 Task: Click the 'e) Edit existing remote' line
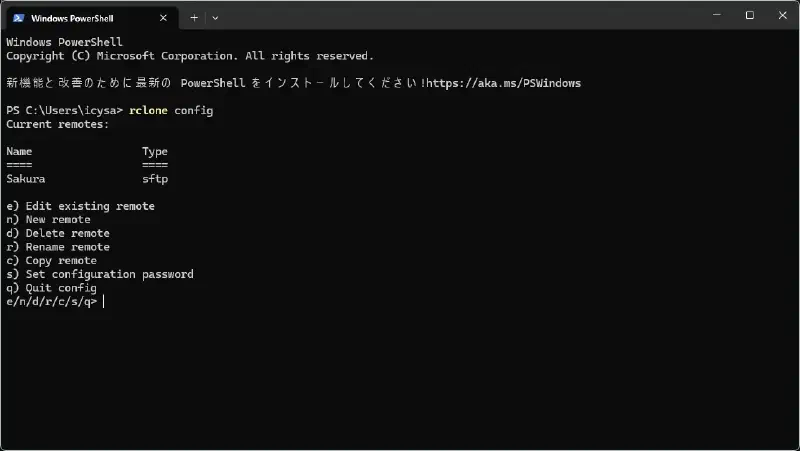coord(81,206)
